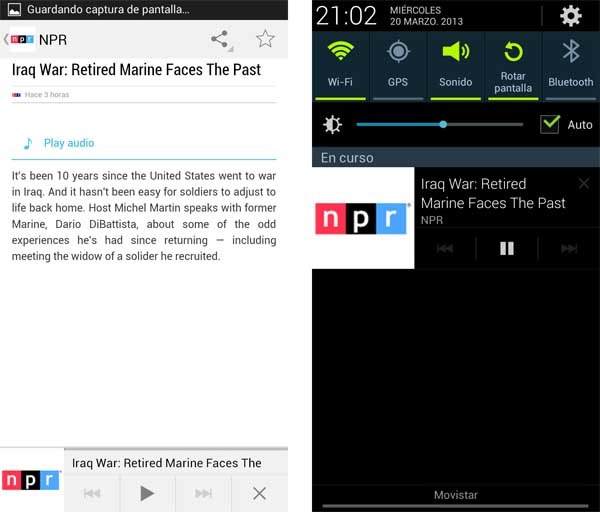
Task: Toggle GPS quick setting
Action: coord(398,65)
